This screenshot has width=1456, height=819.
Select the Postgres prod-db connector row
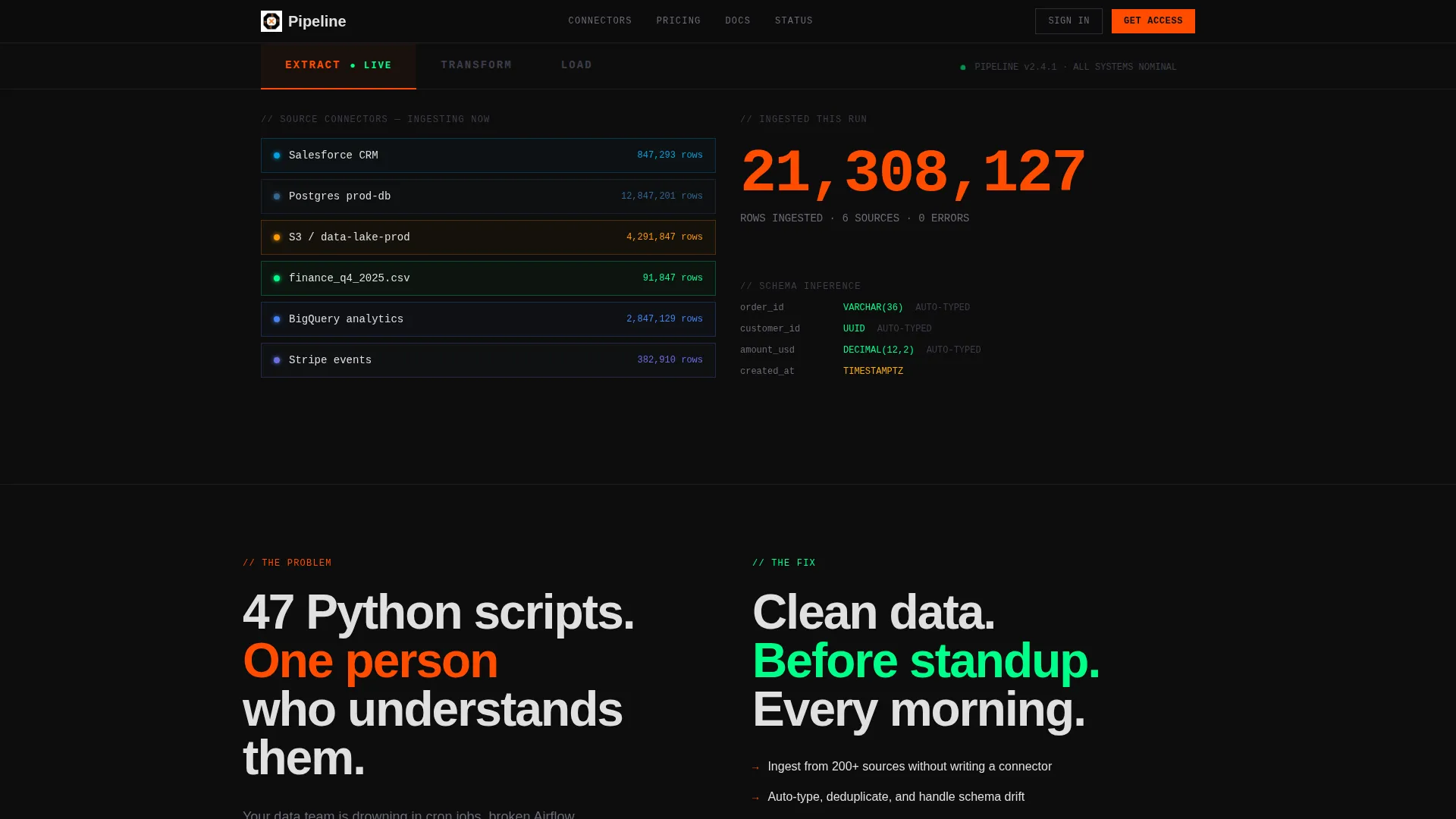[488, 196]
